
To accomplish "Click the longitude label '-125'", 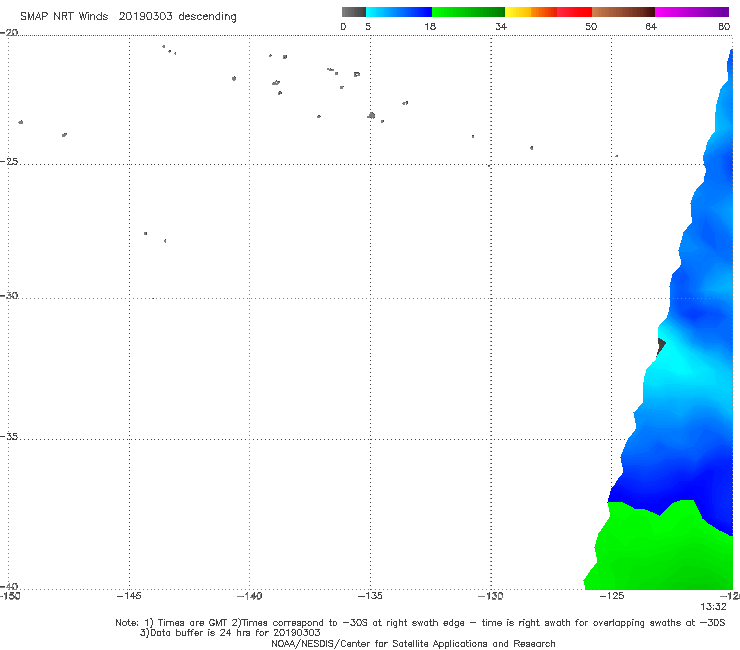I will pos(612,596).
